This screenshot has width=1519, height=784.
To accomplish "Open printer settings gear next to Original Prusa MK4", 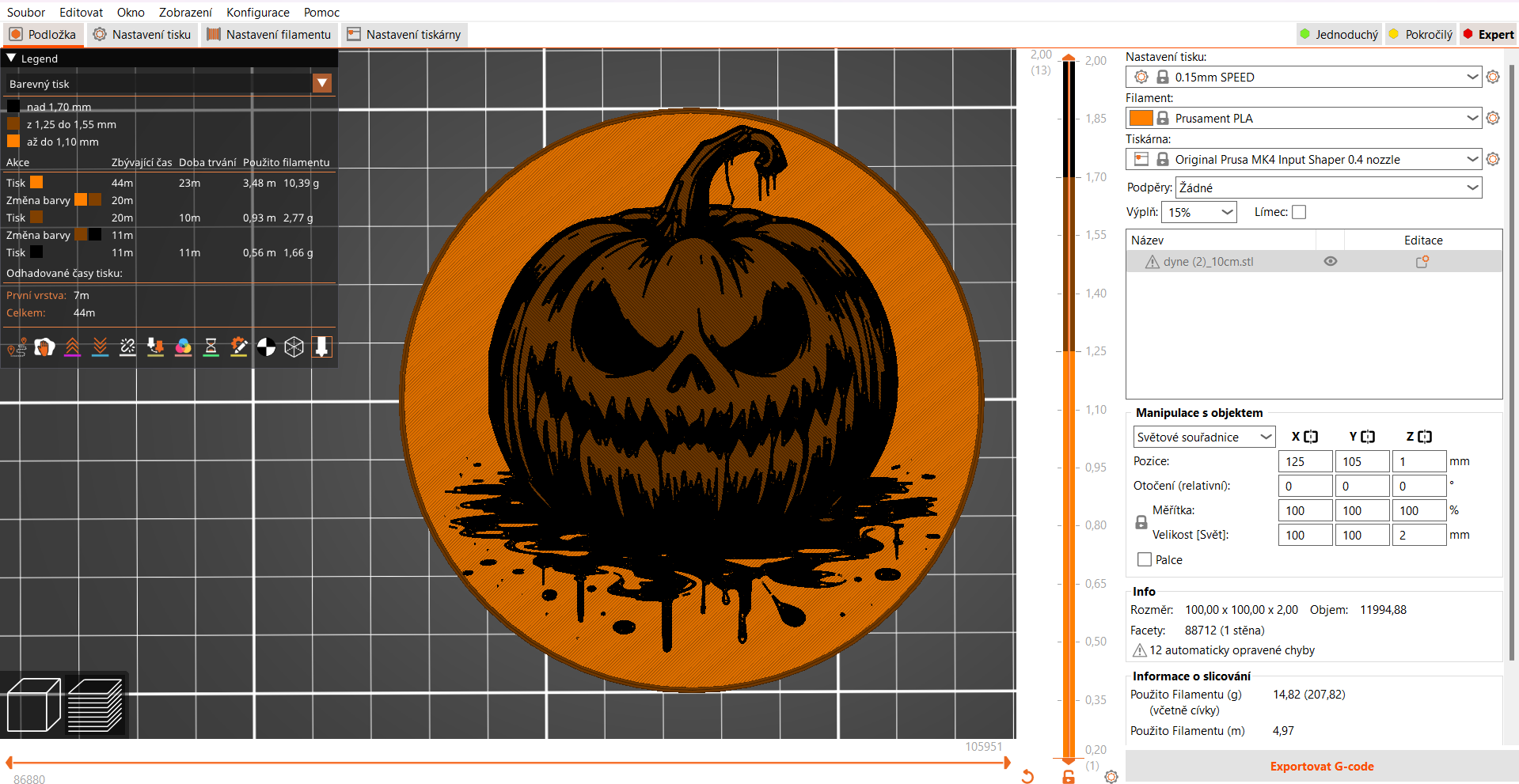I will pos(1493,159).
